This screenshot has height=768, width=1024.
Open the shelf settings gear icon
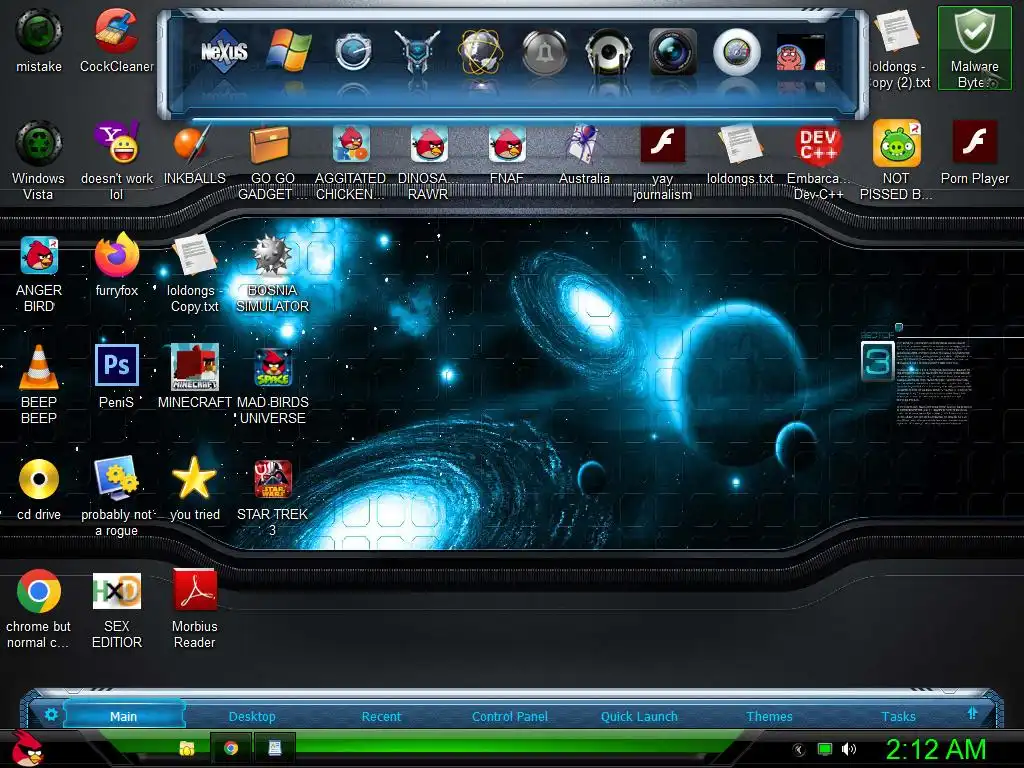(51, 714)
